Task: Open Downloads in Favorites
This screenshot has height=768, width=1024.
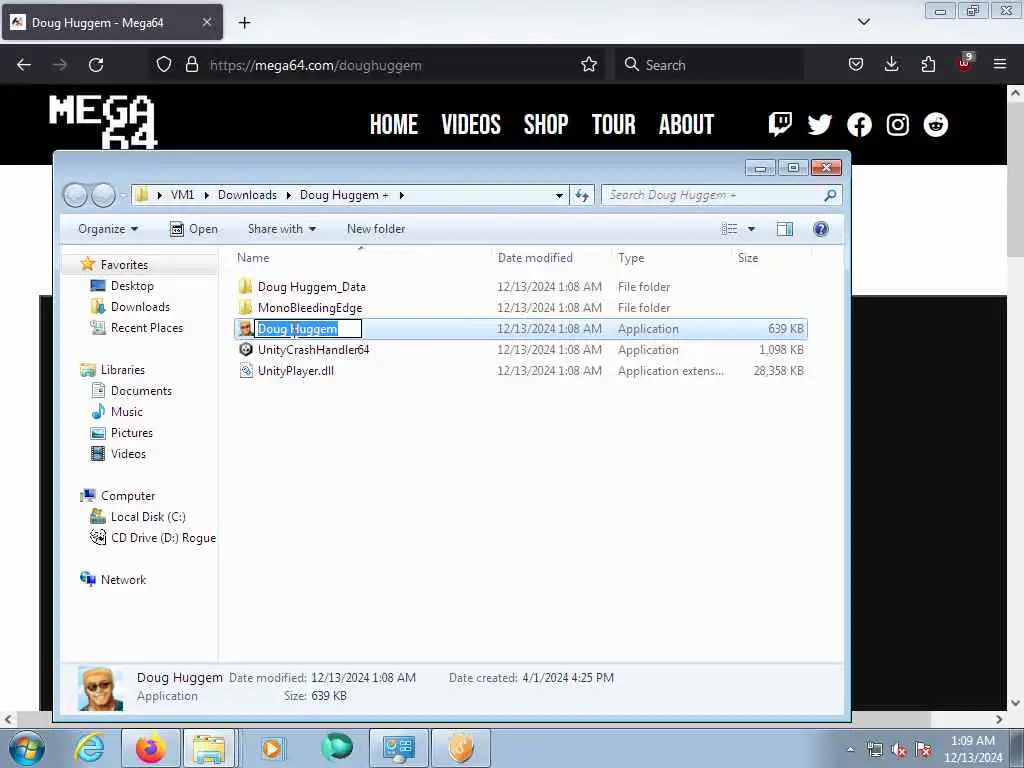Action: click(x=140, y=306)
